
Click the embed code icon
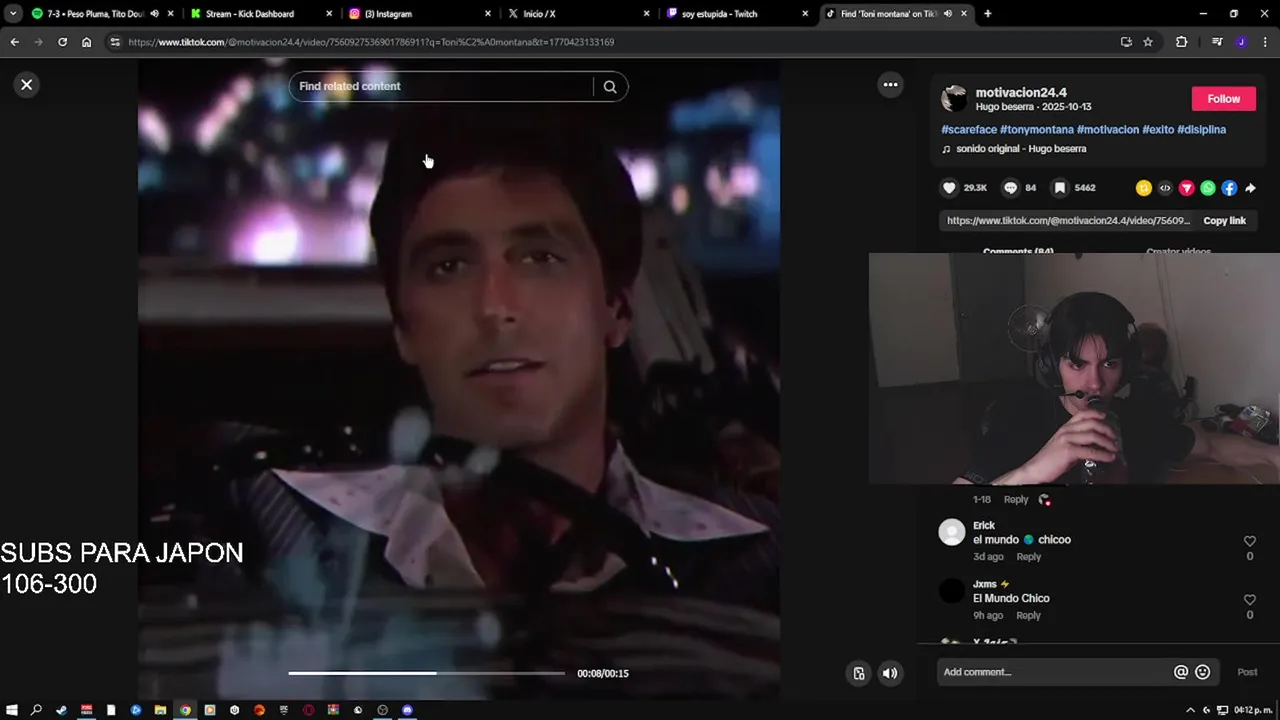[1165, 188]
